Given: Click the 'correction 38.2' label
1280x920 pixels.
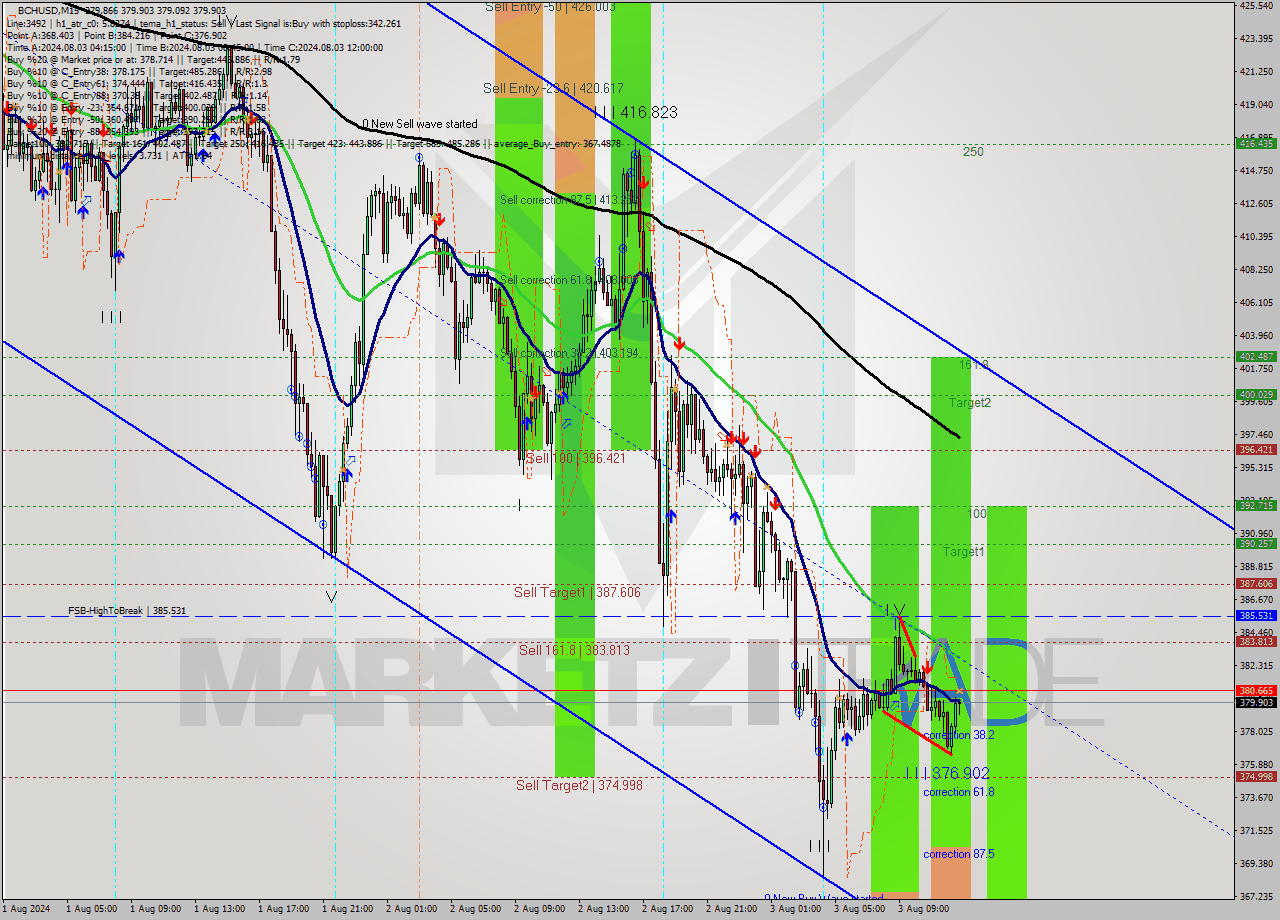Looking at the screenshot, I should 958,734.
